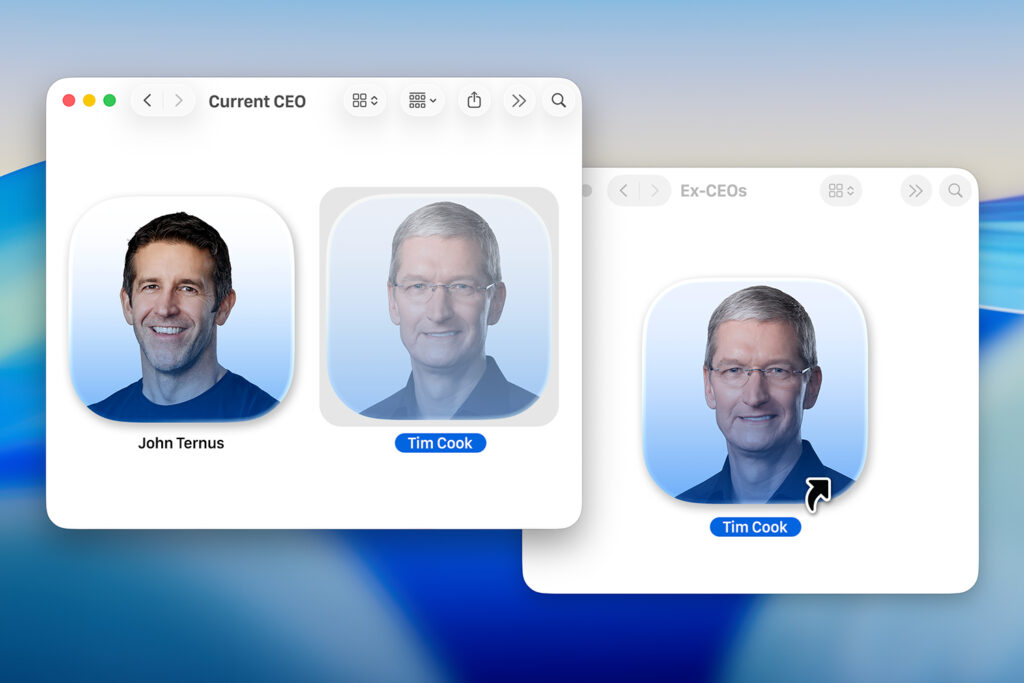Click the overflow (>>) icon in Ex-CEOs window
The image size is (1024, 683).
point(915,190)
